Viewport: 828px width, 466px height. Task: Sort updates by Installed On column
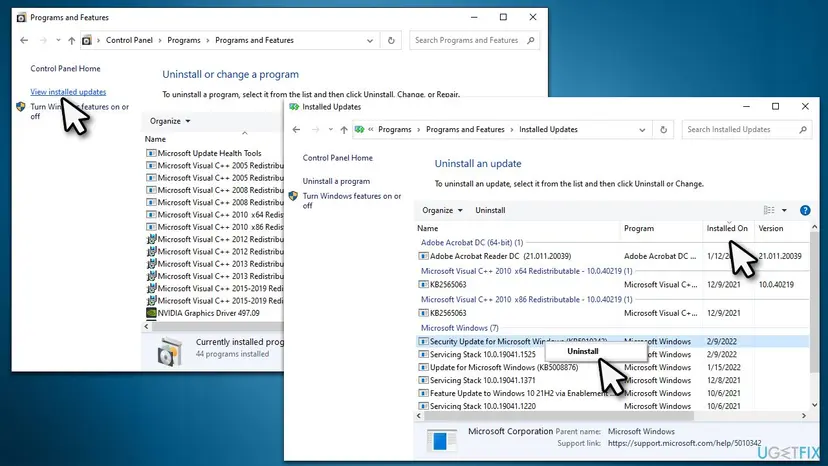728,228
